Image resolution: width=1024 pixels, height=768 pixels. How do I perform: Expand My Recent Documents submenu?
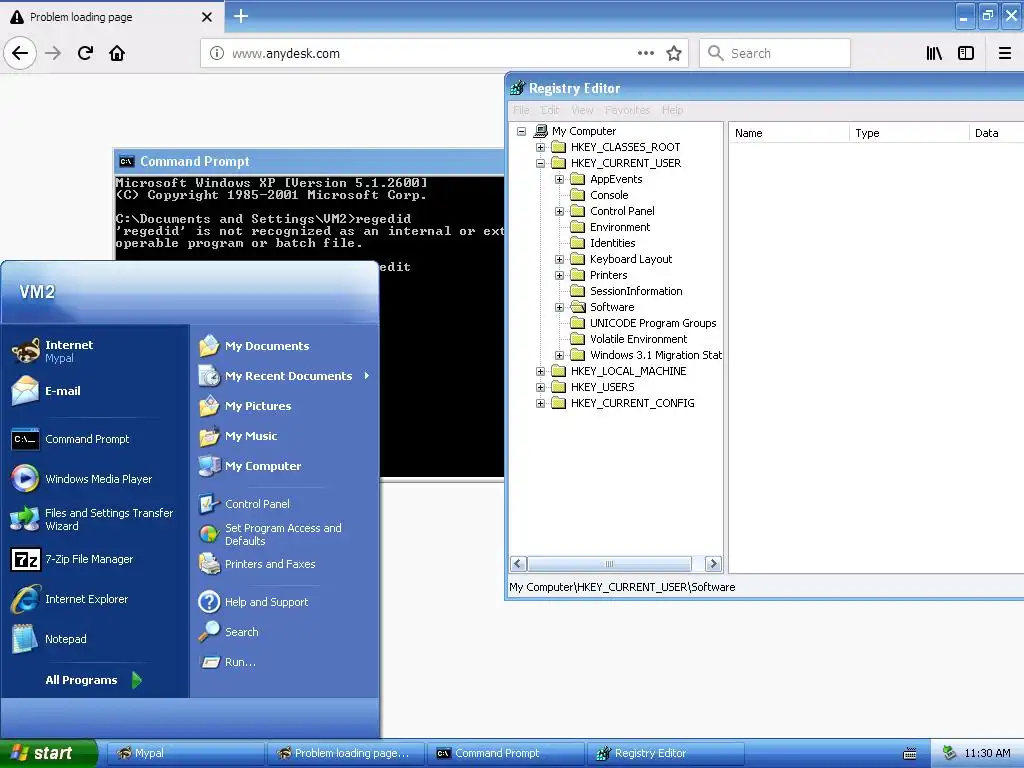click(284, 376)
